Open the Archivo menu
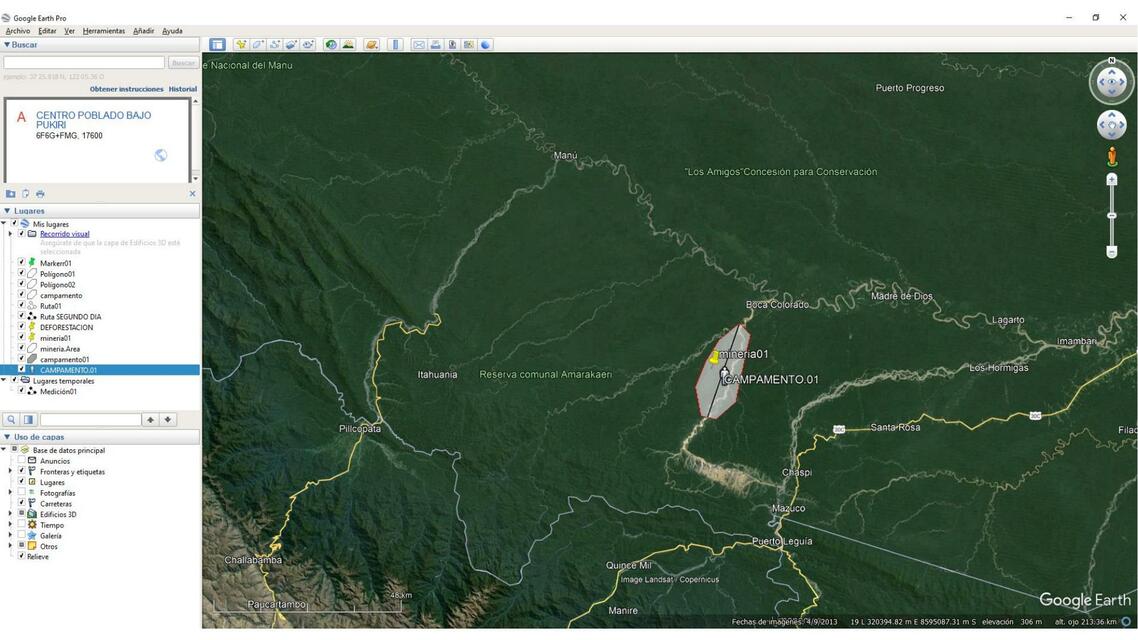Image resolution: width=1138 pixels, height=640 pixels. tap(18, 31)
